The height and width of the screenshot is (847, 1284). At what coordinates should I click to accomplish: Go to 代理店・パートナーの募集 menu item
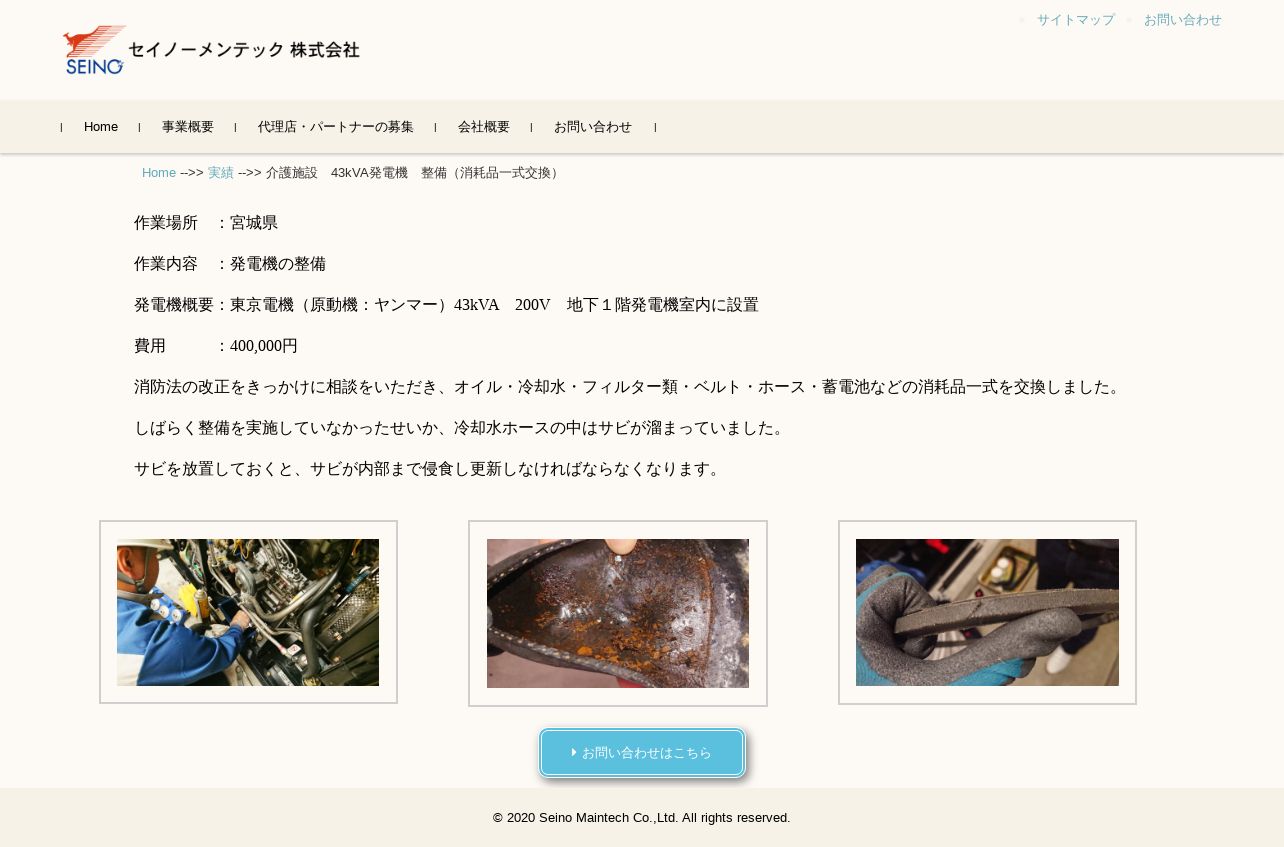336,127
